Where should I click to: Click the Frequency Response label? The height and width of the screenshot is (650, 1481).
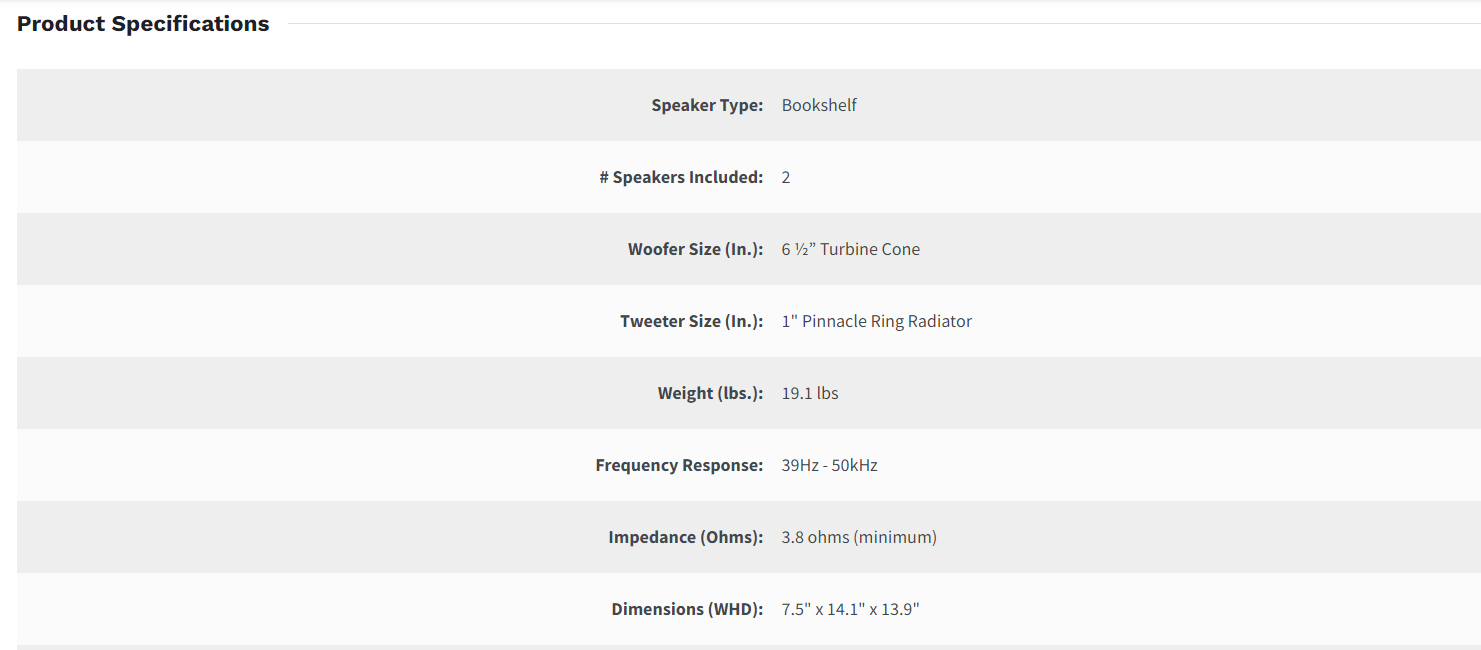(x=679, y=465)
